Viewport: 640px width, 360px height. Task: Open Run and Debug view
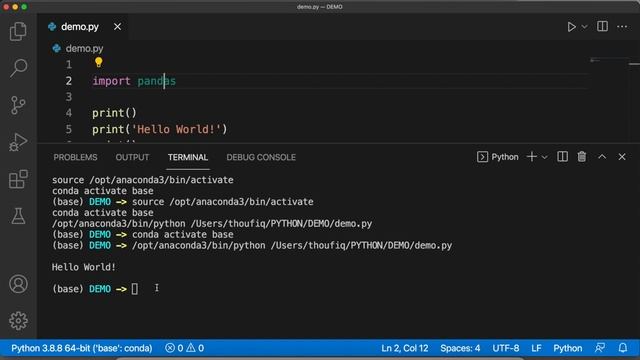click(x=18, y=142)
